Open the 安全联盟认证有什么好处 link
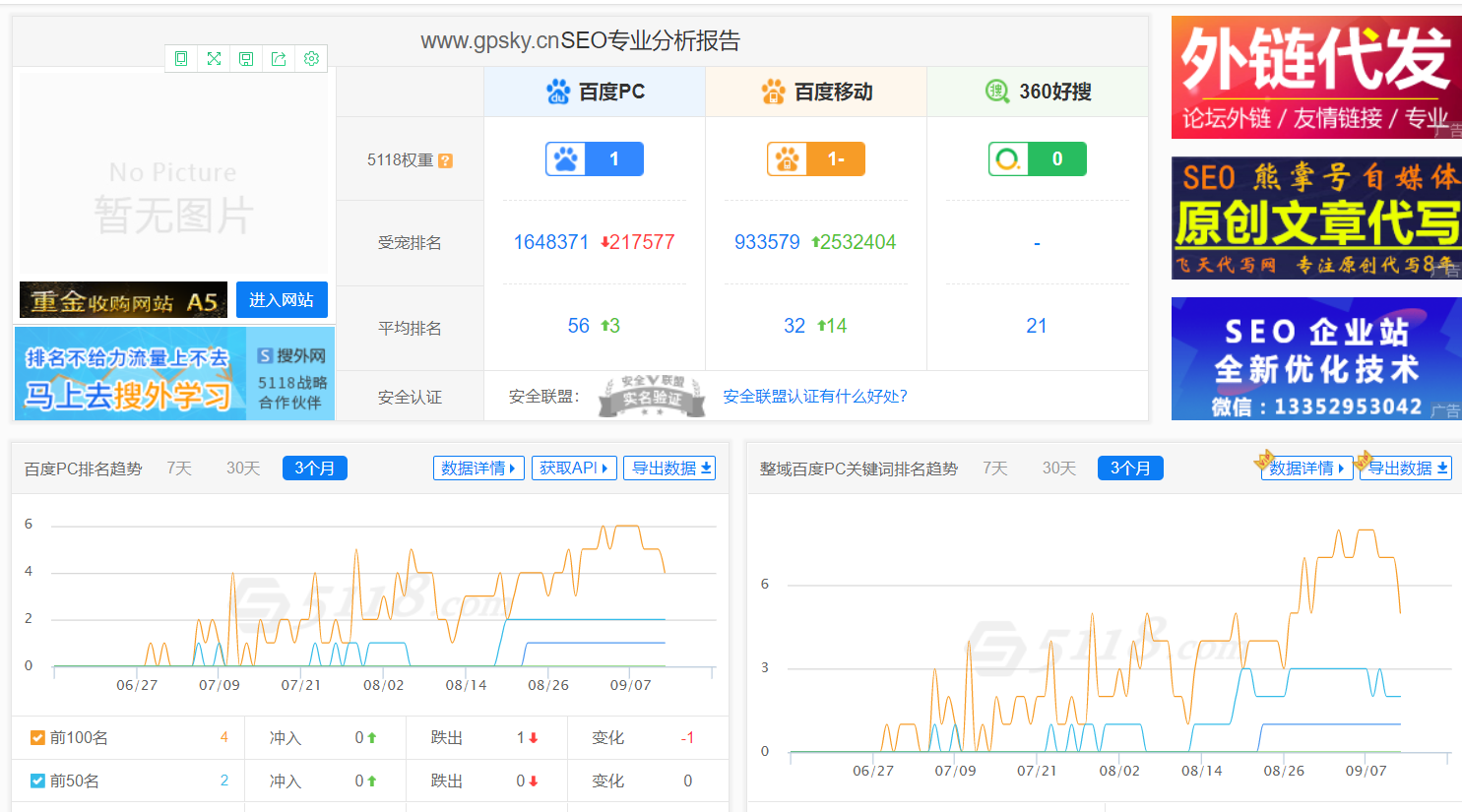Image resolution: width=1462 pixels, height=812 pixels. pyautogui.click(x=815, y=397)
